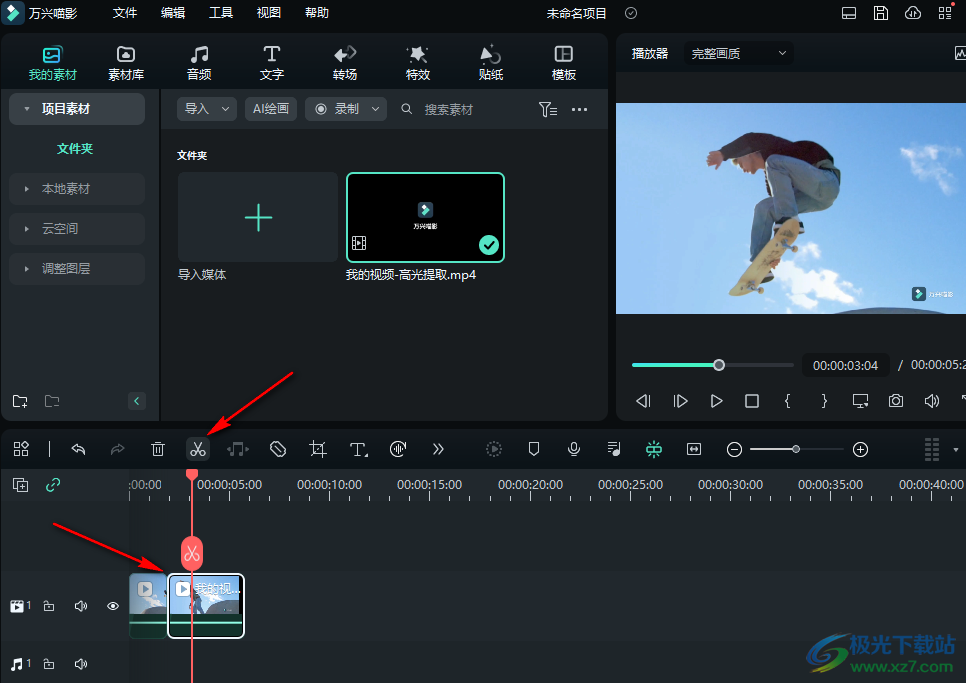The image size is (966, 683).
Task: Switch to the 转场 transitions tab
Action: tap(345, 63)
